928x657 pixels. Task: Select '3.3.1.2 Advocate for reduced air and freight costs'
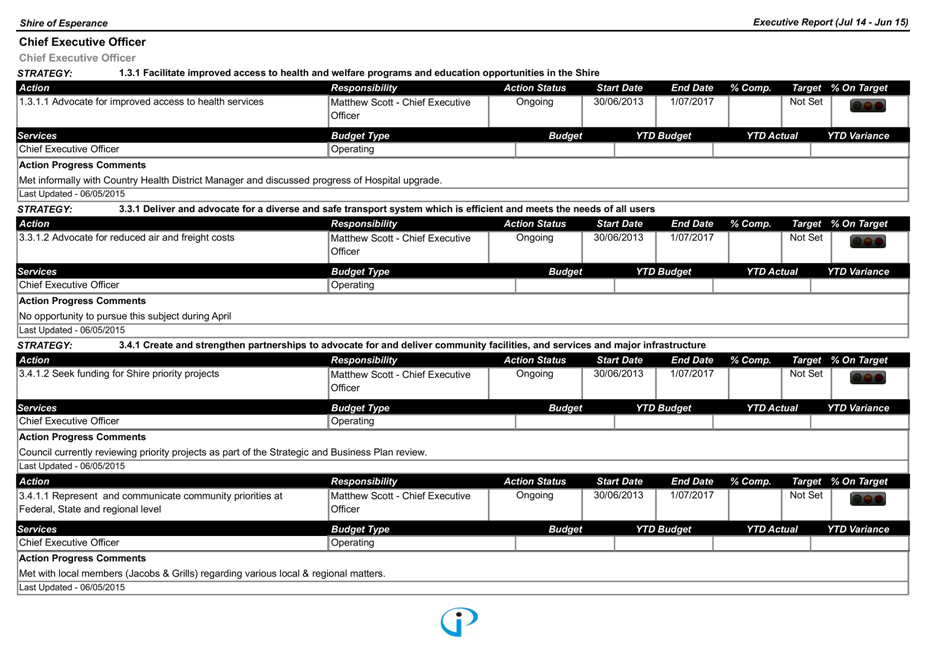127,237
